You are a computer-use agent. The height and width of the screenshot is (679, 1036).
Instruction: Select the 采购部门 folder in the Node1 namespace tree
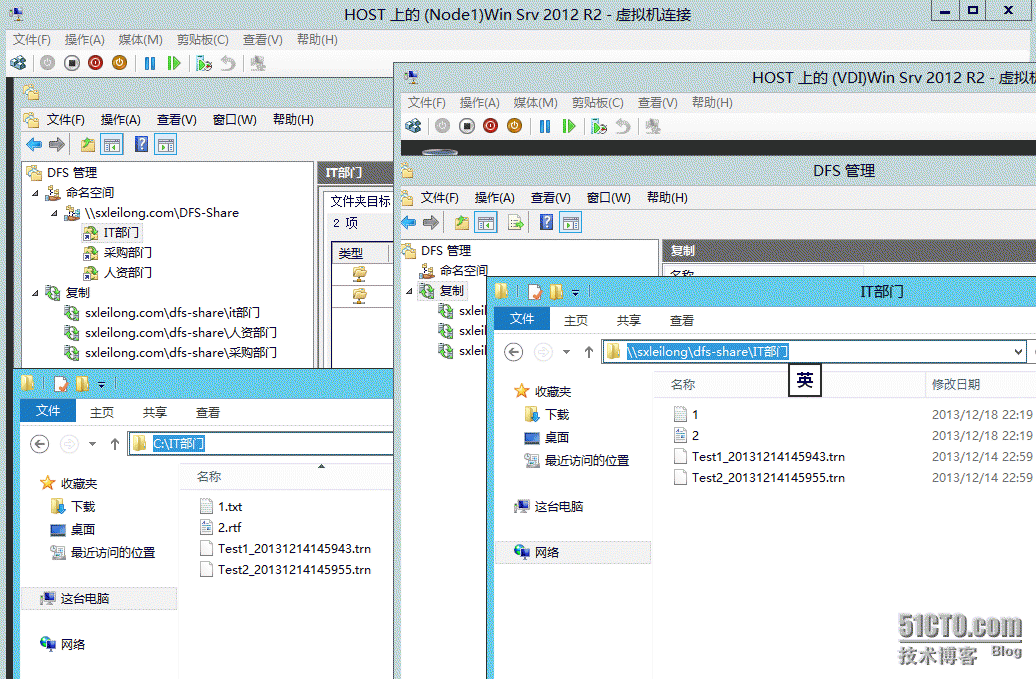(118, 252)
